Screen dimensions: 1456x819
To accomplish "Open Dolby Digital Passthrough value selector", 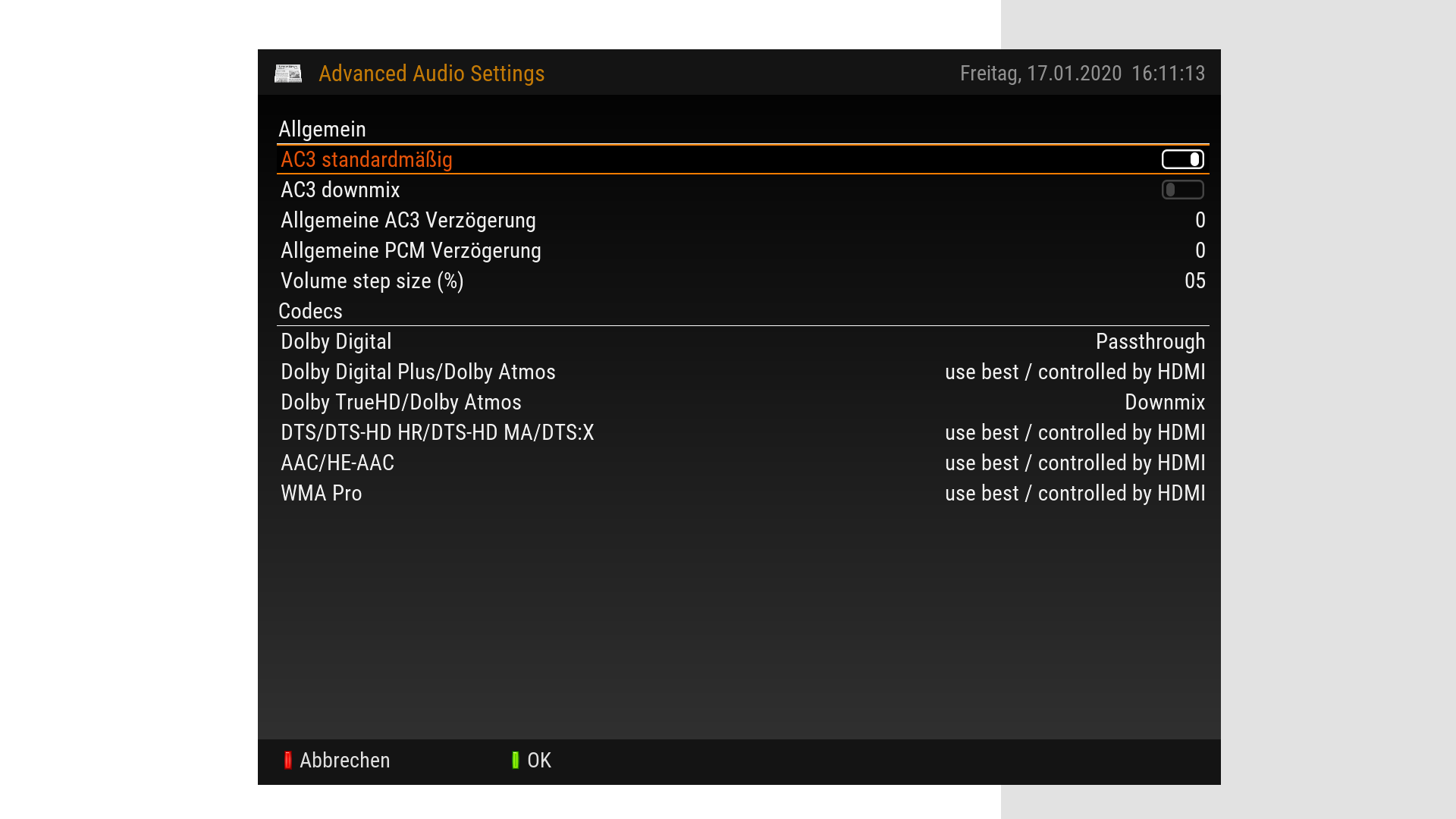I will 1150,342.
